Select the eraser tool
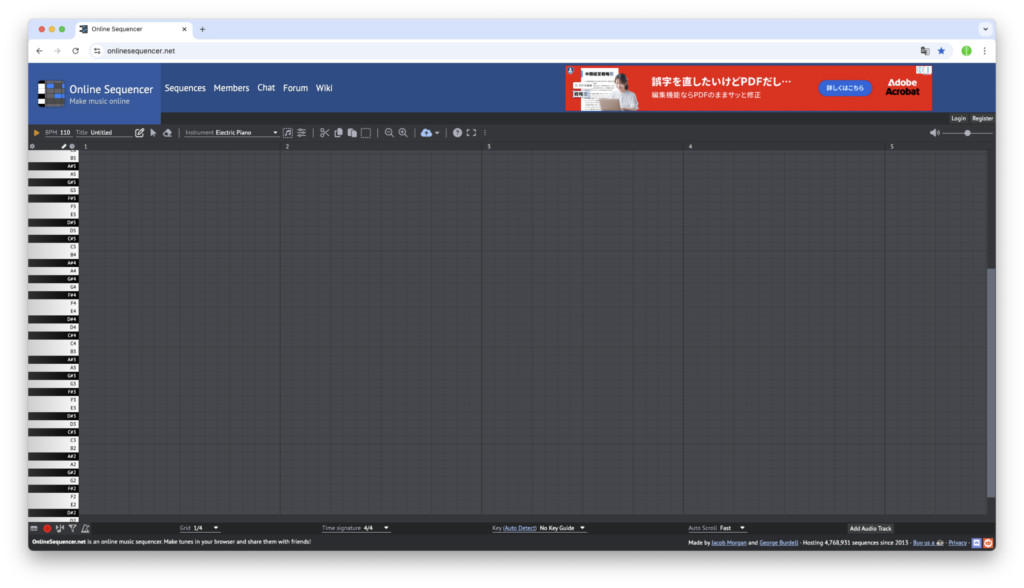Image resolution: width=1024 pixels, height=588 pixels. [167, 132]
